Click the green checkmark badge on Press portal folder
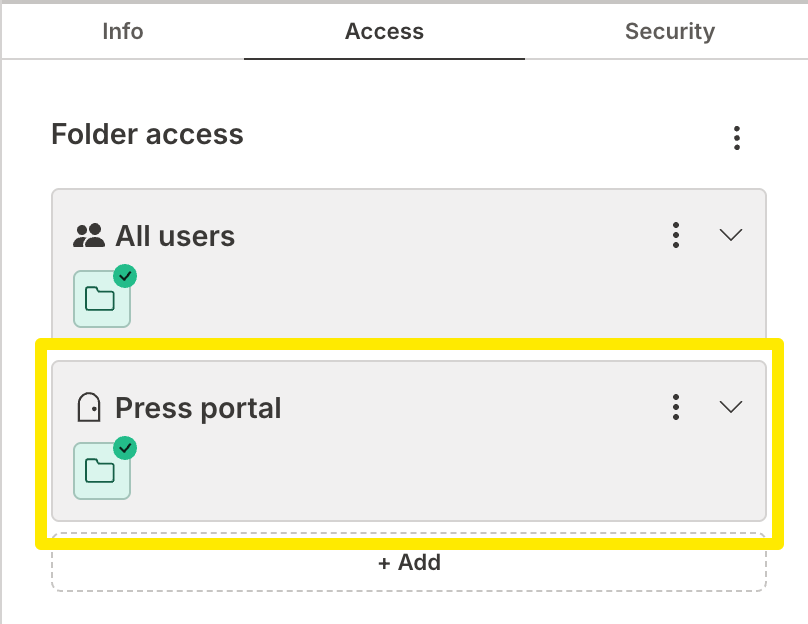The width and height of the screenshot is (808, 624). tap(125, 449)
